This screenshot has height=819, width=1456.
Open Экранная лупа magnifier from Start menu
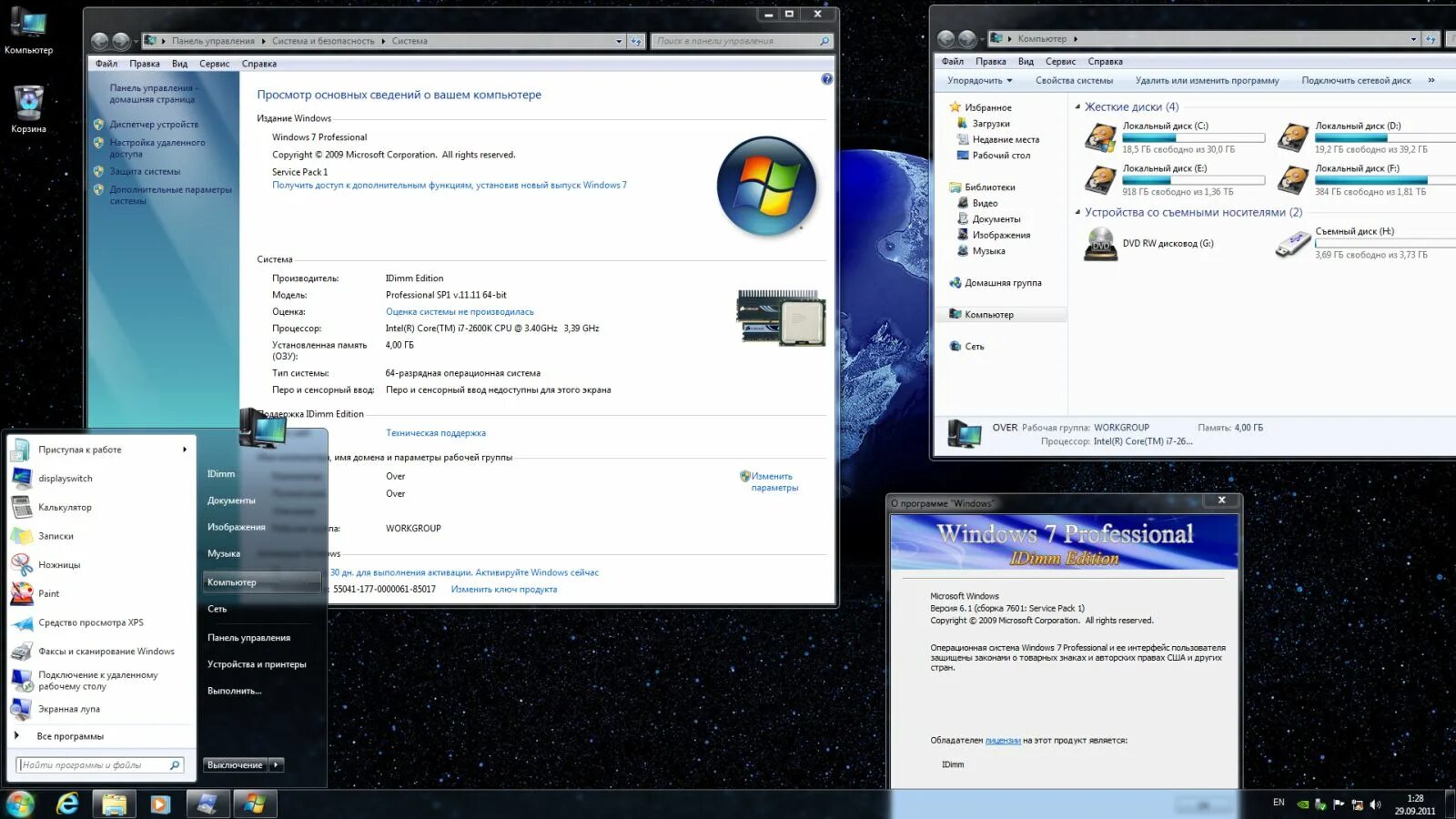pyautogui.click(x=69, y=710)
